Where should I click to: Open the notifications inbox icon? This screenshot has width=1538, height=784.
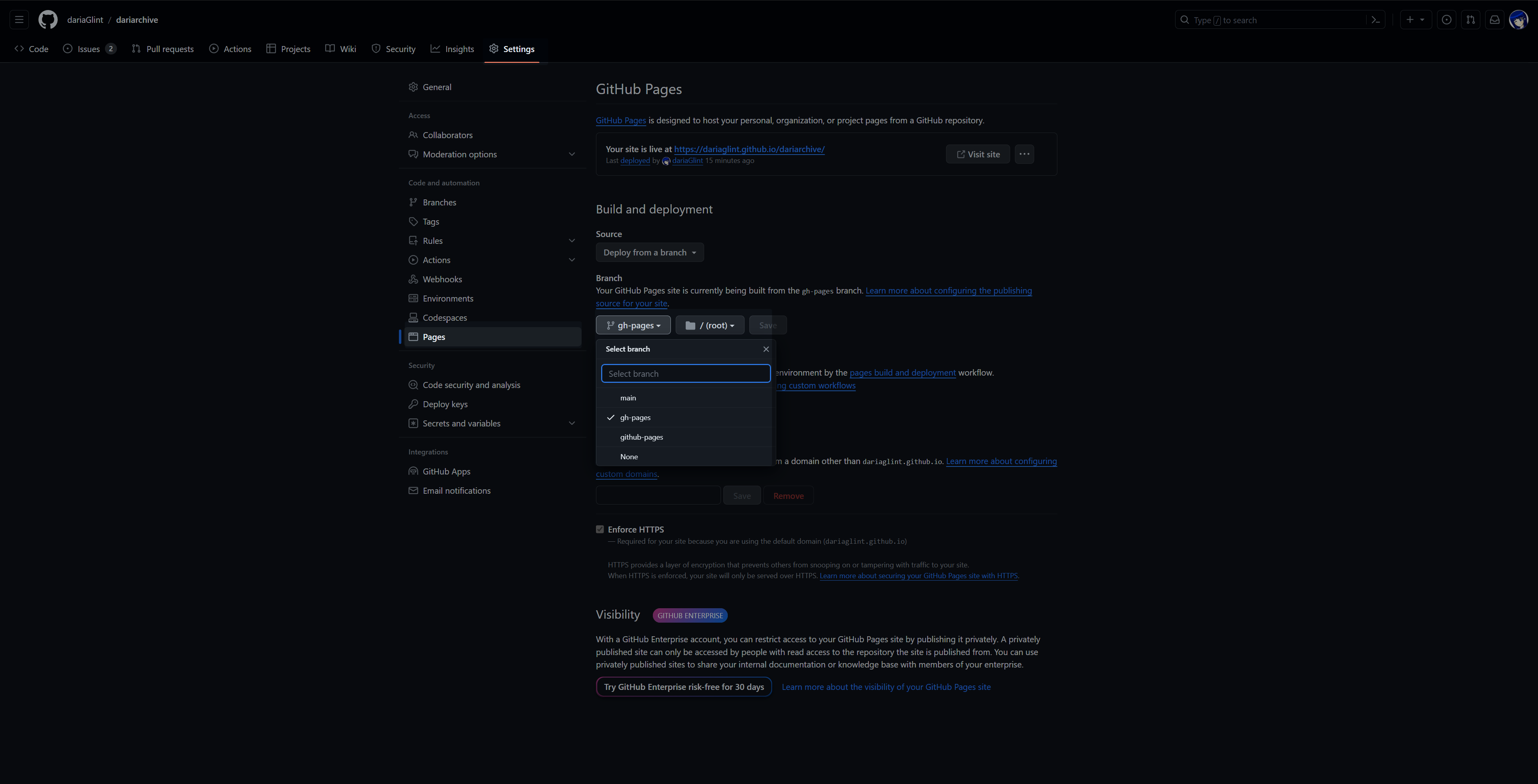pyautogui.click(x=1494, y=20)
